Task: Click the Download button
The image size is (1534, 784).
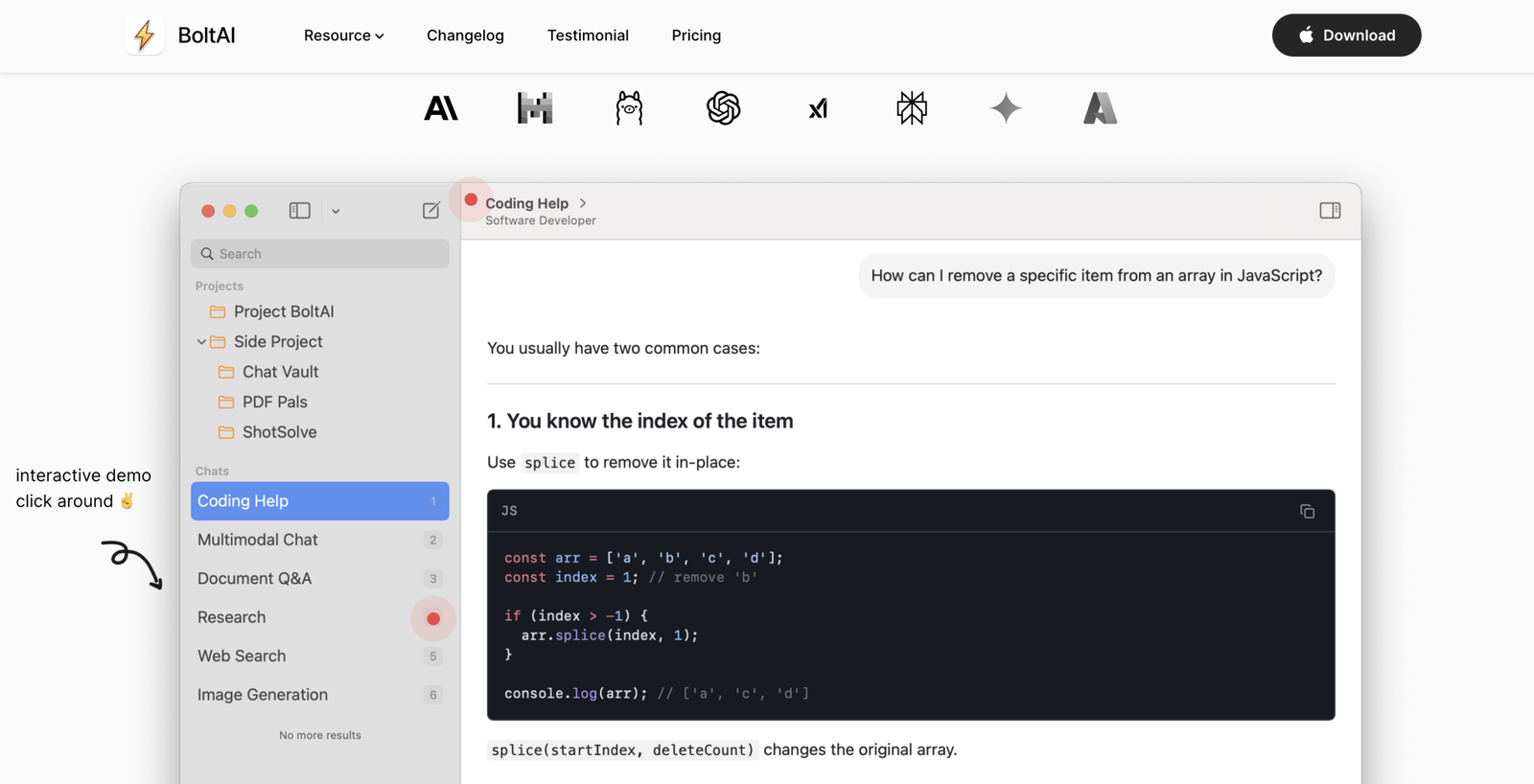Action: [x=1346, y=35]
